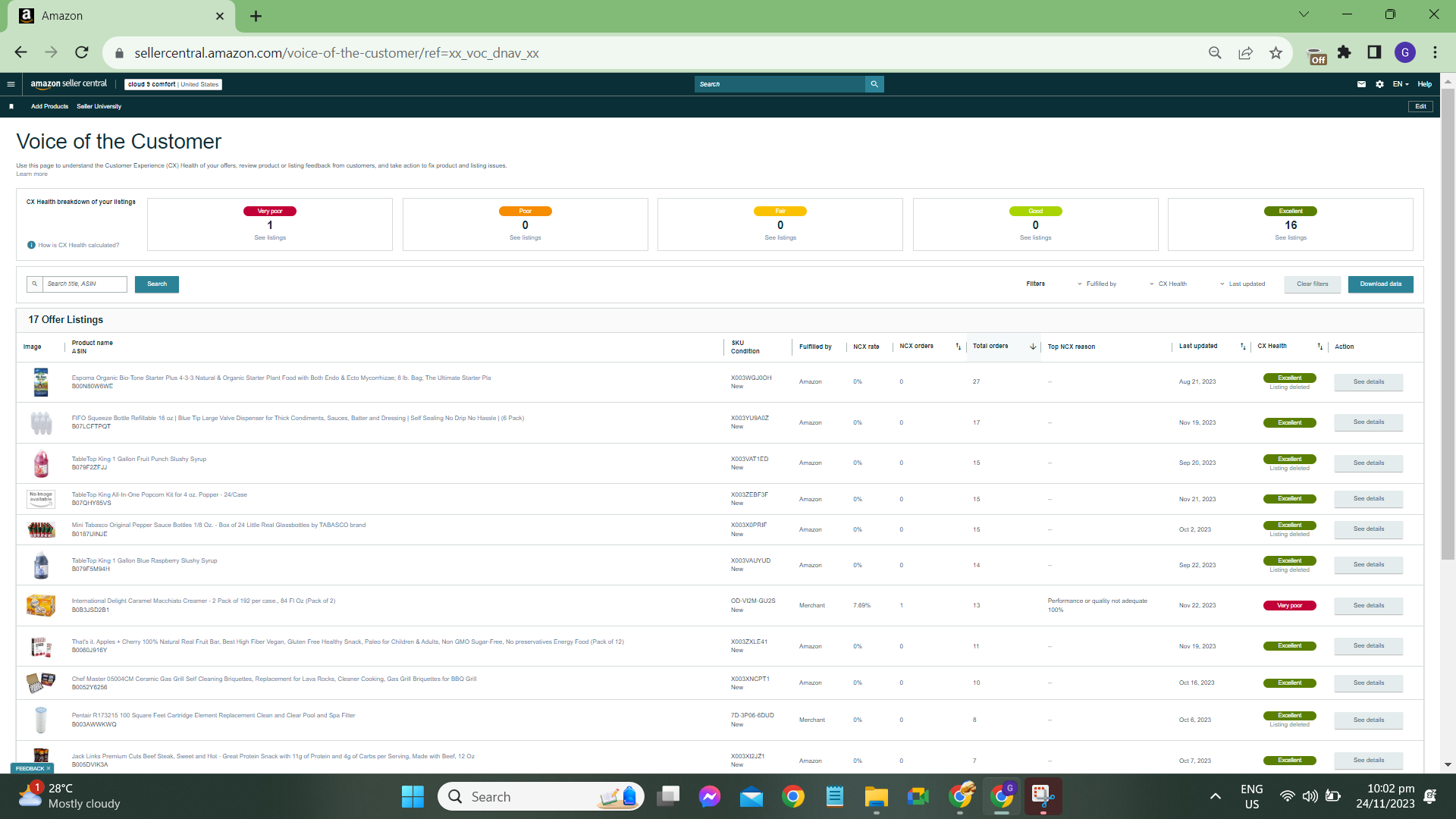Open the Chrome tab search chevron
This screenshot has width=1456, height=819.
[x=1304, y=14]
